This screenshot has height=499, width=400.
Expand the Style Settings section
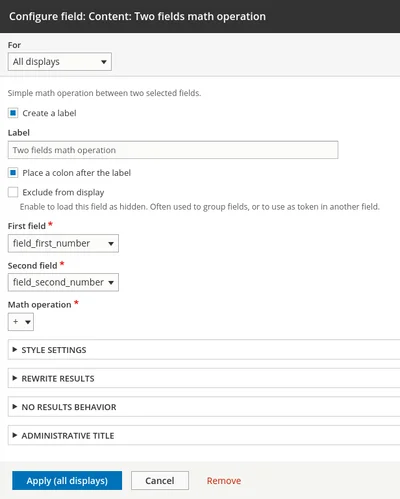tap(204, 350)
